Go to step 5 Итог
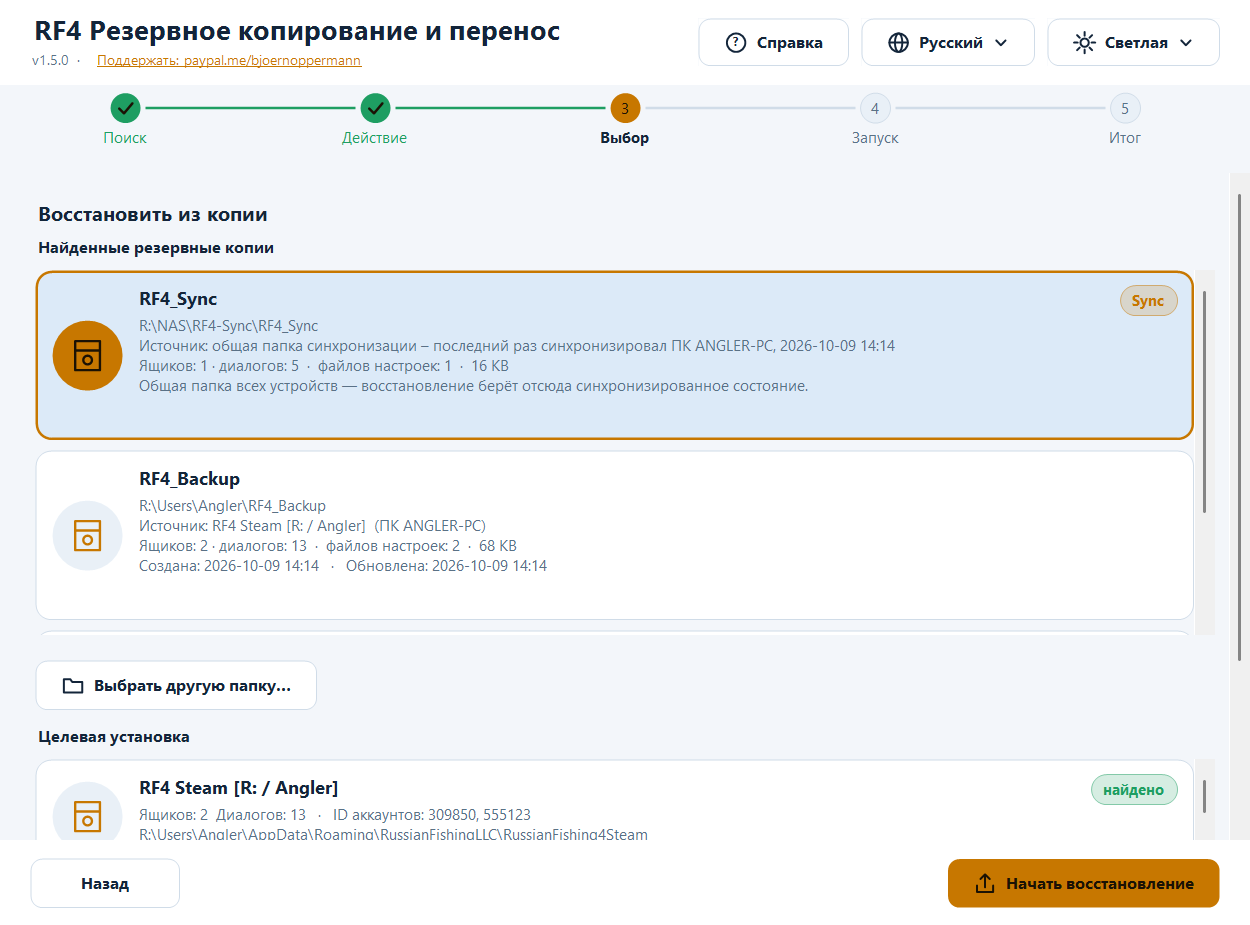This screenshot has height=925, width=1250. 1125,107
